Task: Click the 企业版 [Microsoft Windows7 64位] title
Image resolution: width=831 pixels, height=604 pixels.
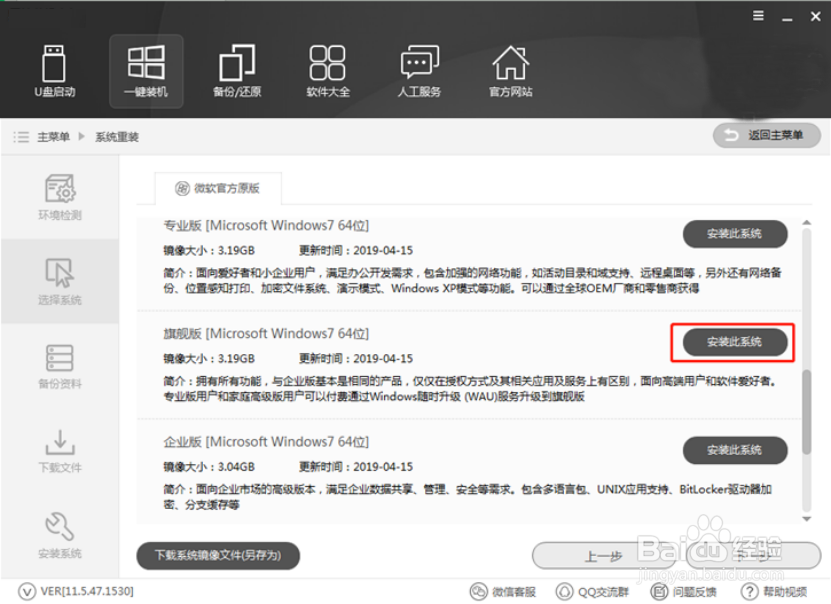Action: (266, 442)
